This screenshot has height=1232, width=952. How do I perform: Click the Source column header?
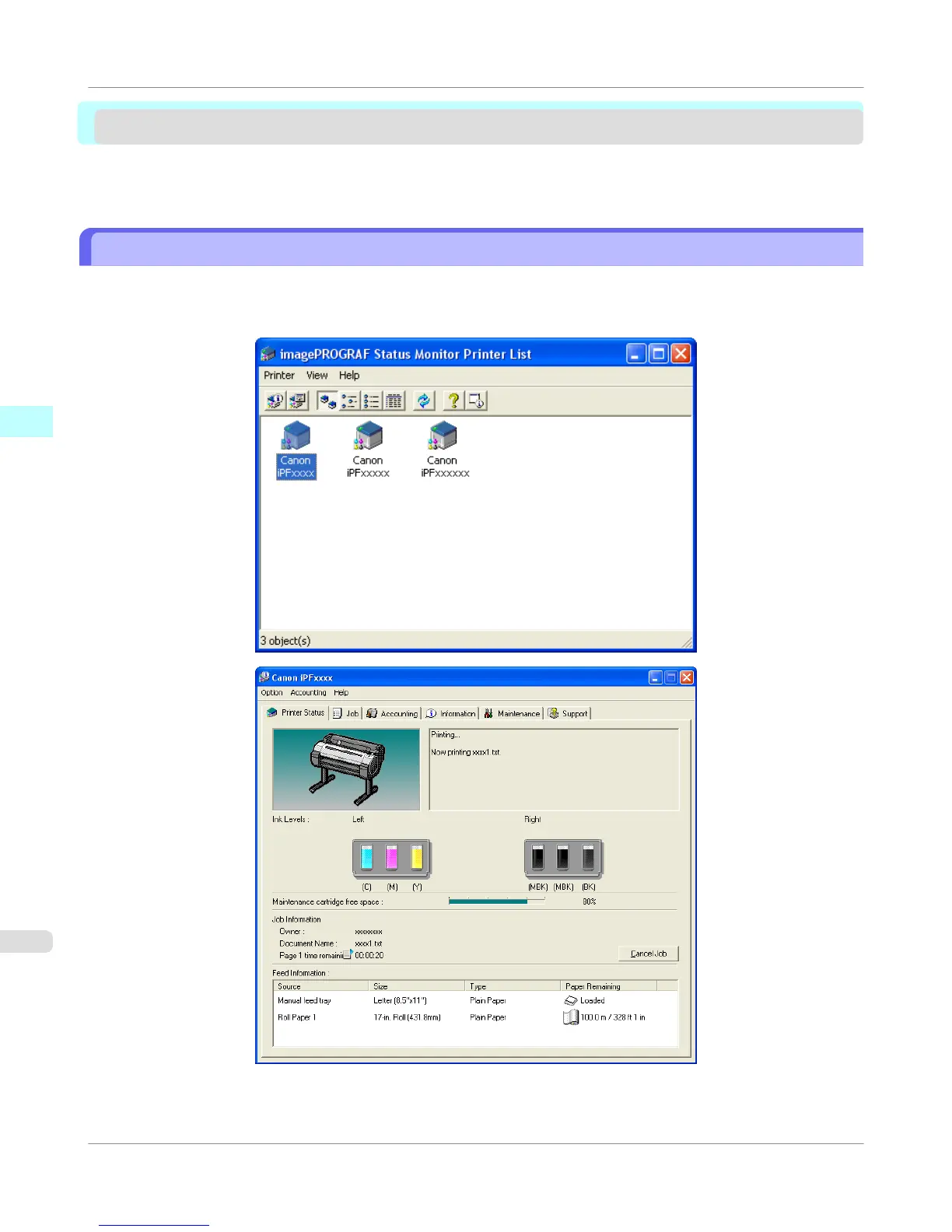320,985
